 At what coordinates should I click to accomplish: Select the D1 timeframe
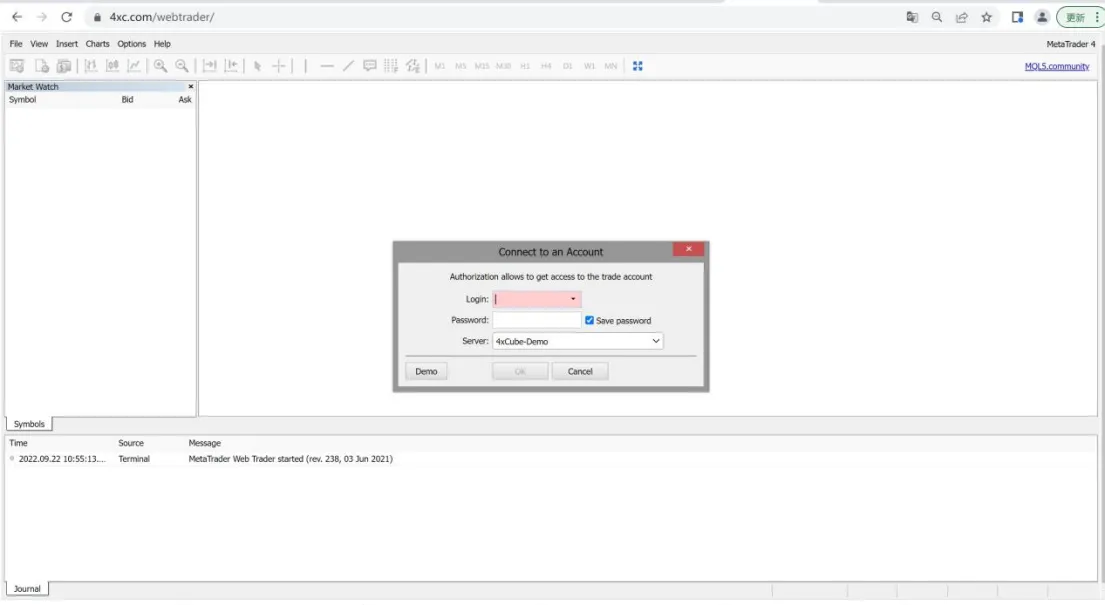pyautogui.click(x=568, y=66)
